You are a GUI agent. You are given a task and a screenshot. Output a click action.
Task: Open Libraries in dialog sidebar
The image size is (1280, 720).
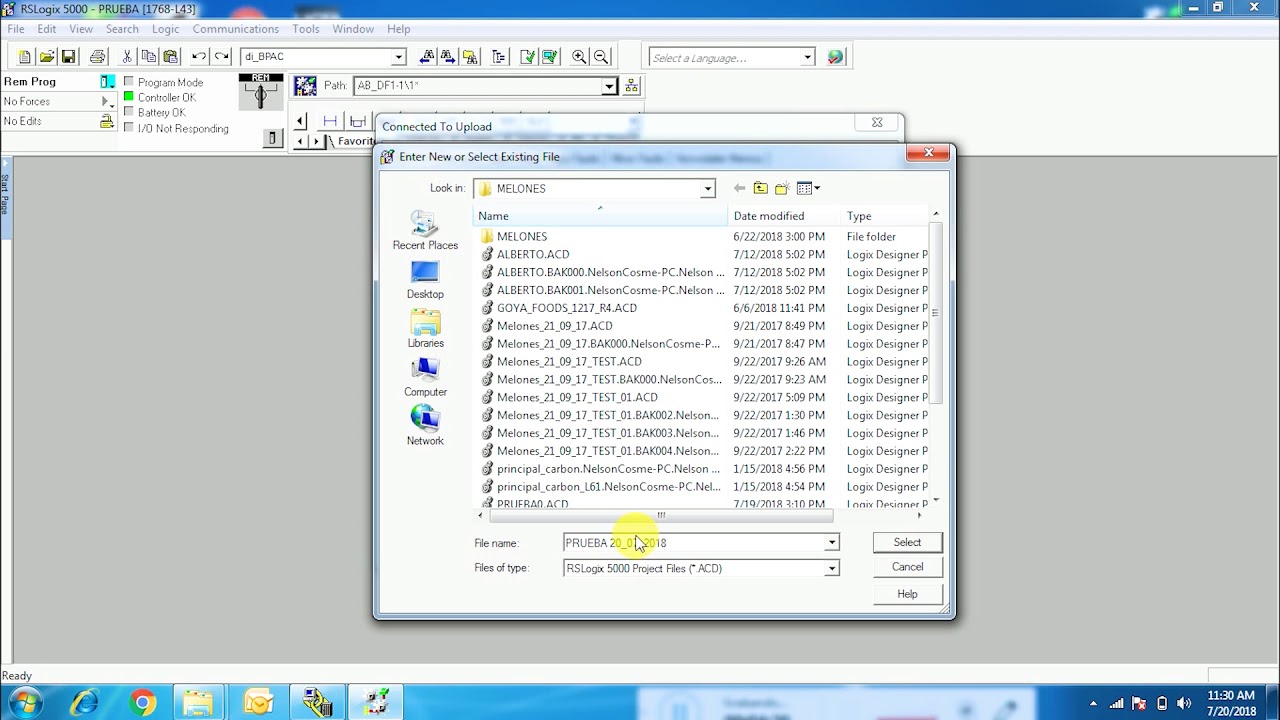click(425, 329)
